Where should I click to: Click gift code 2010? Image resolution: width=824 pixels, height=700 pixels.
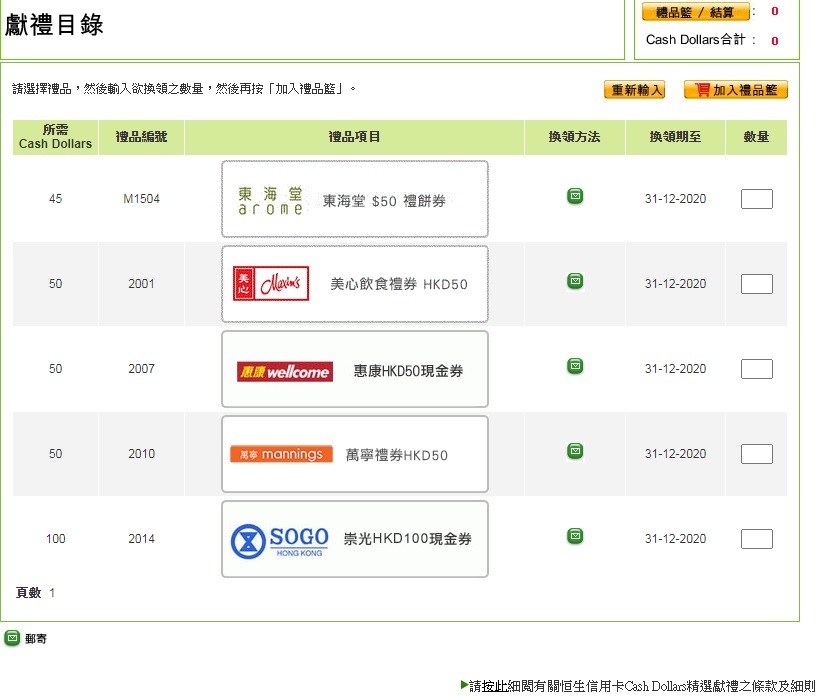pos(141,454)
